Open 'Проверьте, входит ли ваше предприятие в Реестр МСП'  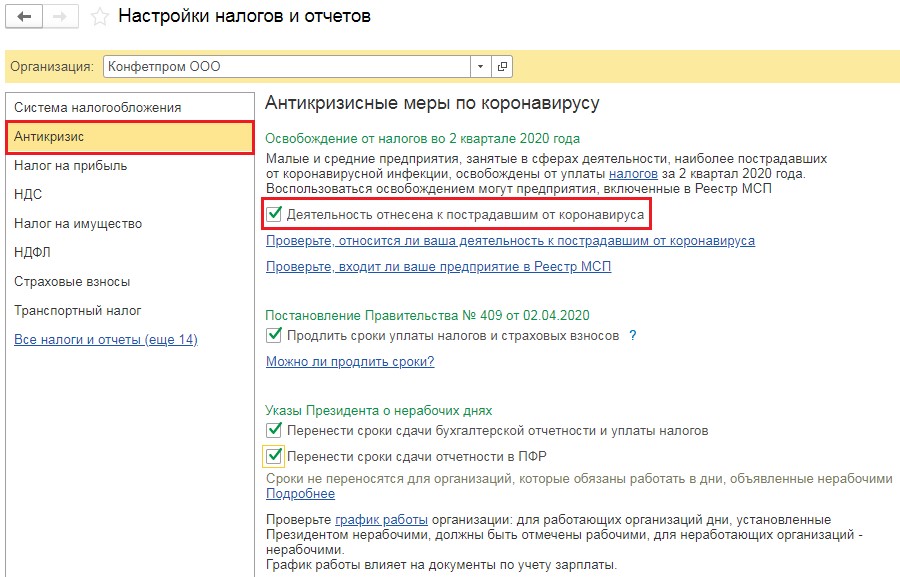pos(439,266)
